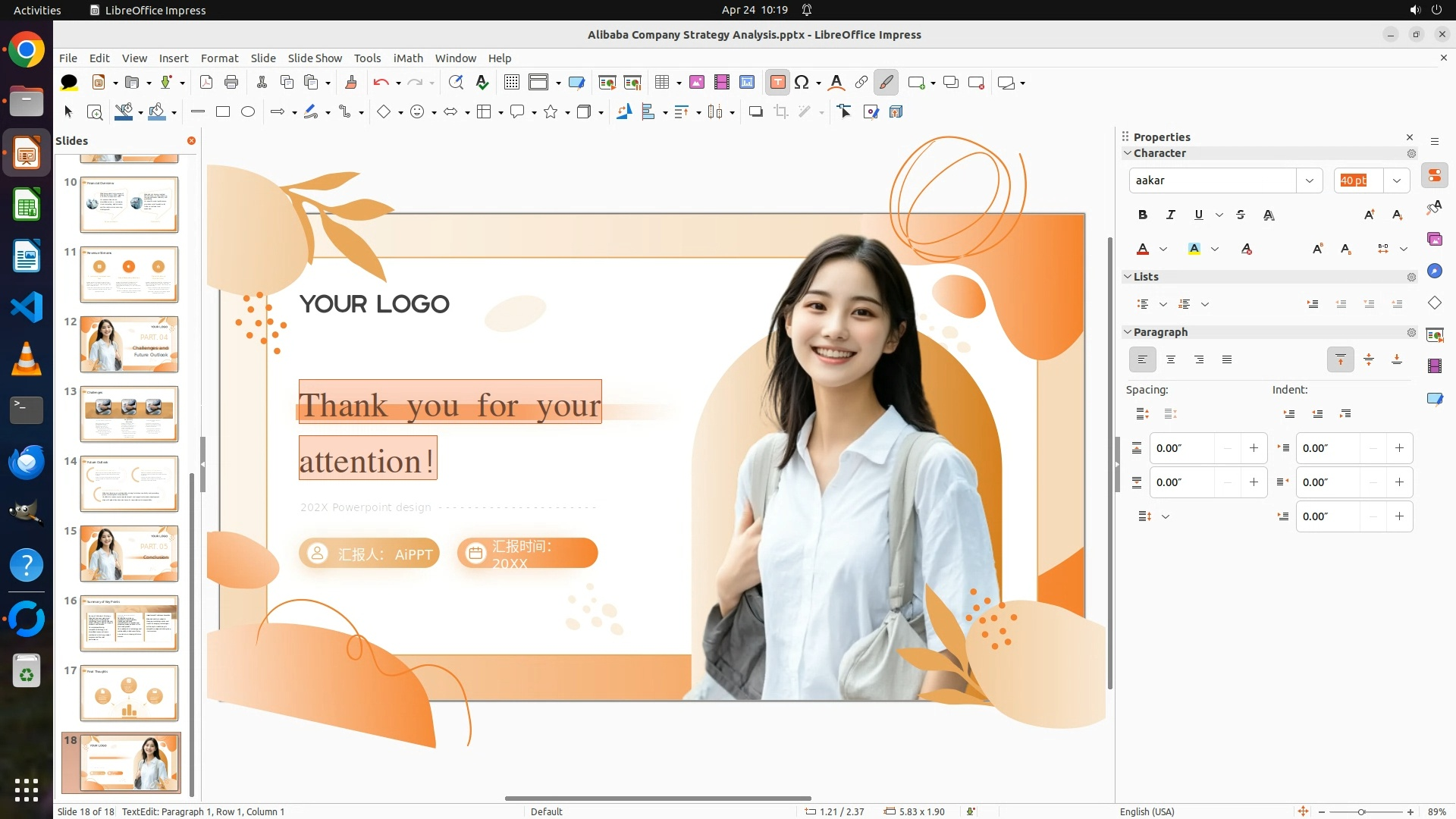Toggle Italic formatting in sidebar
This screenshot has width=1456, height=819.
(1170, 215)
